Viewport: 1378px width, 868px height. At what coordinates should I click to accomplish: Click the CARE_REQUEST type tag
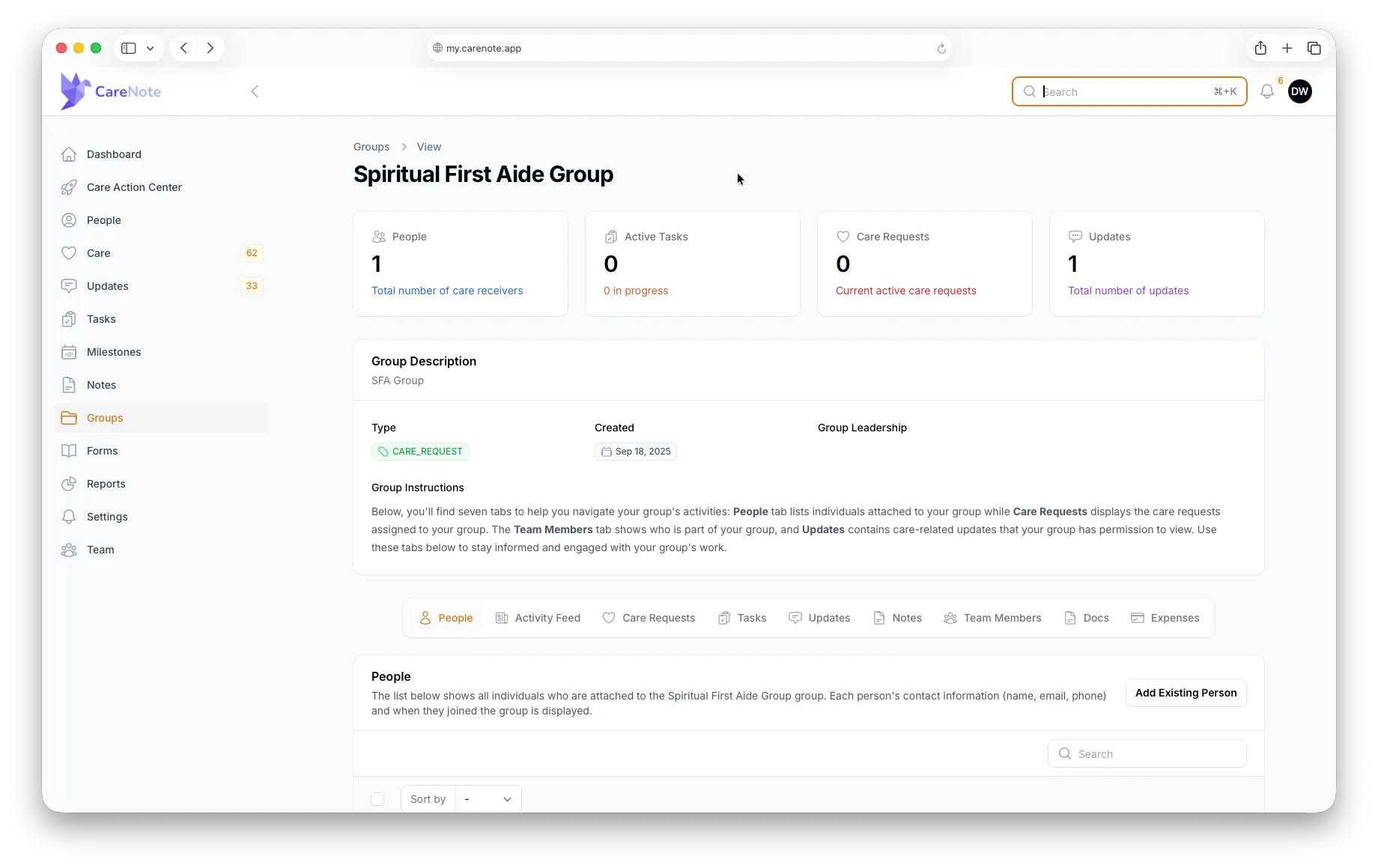click(419, 452)
